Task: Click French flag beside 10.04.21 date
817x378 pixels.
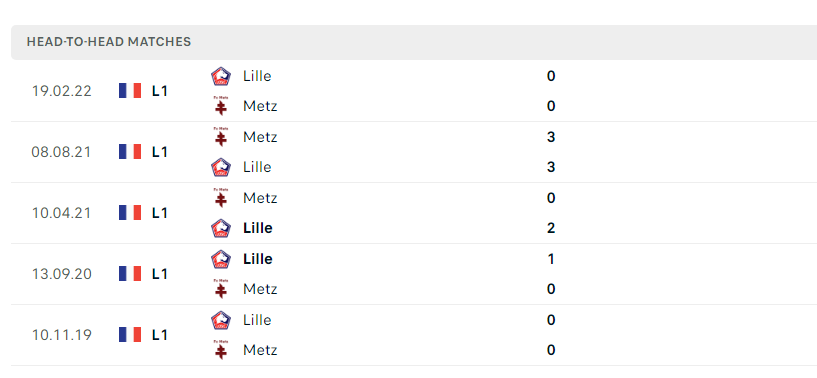Action: [x=130, y=213]
